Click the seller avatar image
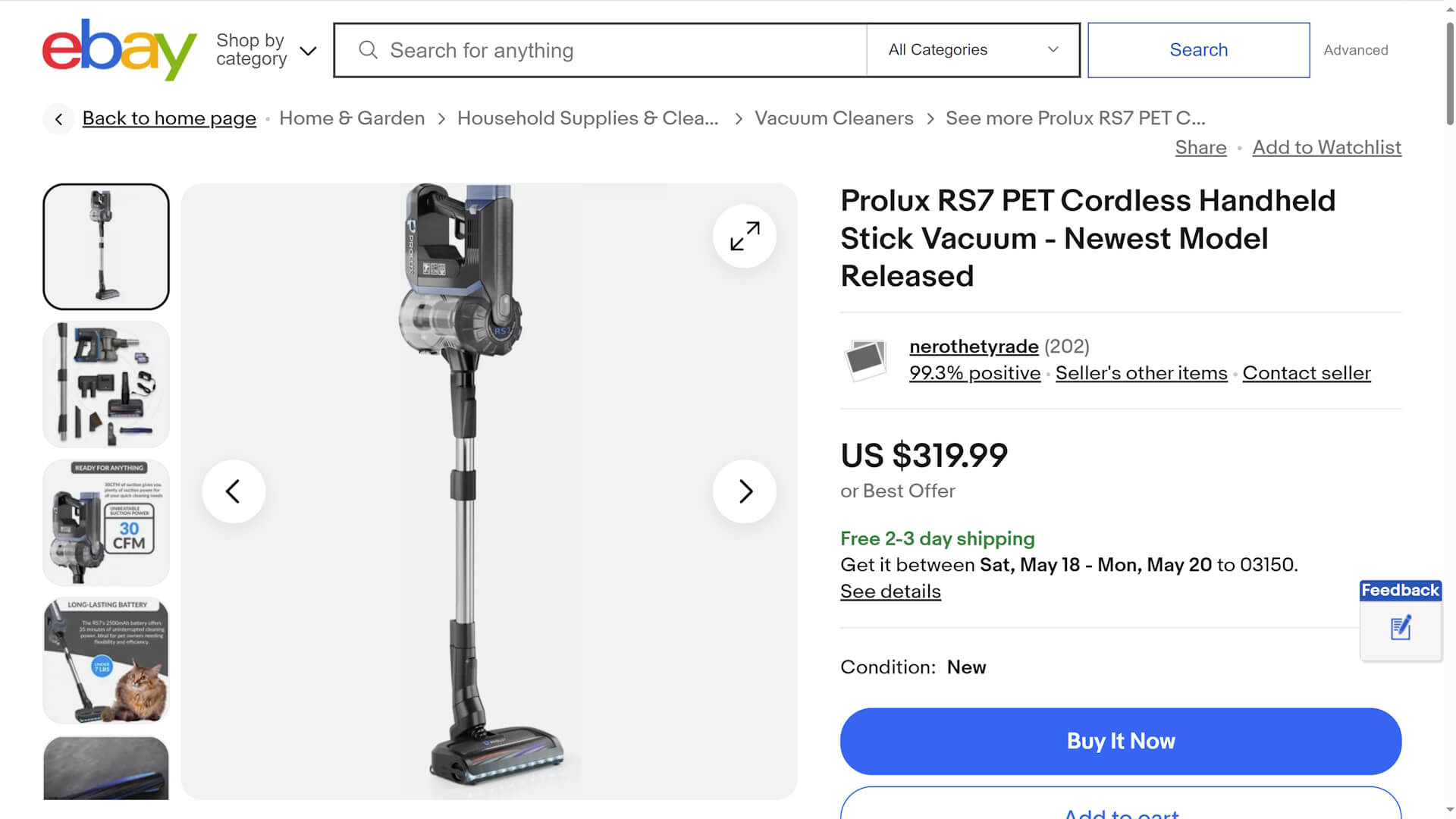This screenshot has height=819, width=1456. [865, 359]
